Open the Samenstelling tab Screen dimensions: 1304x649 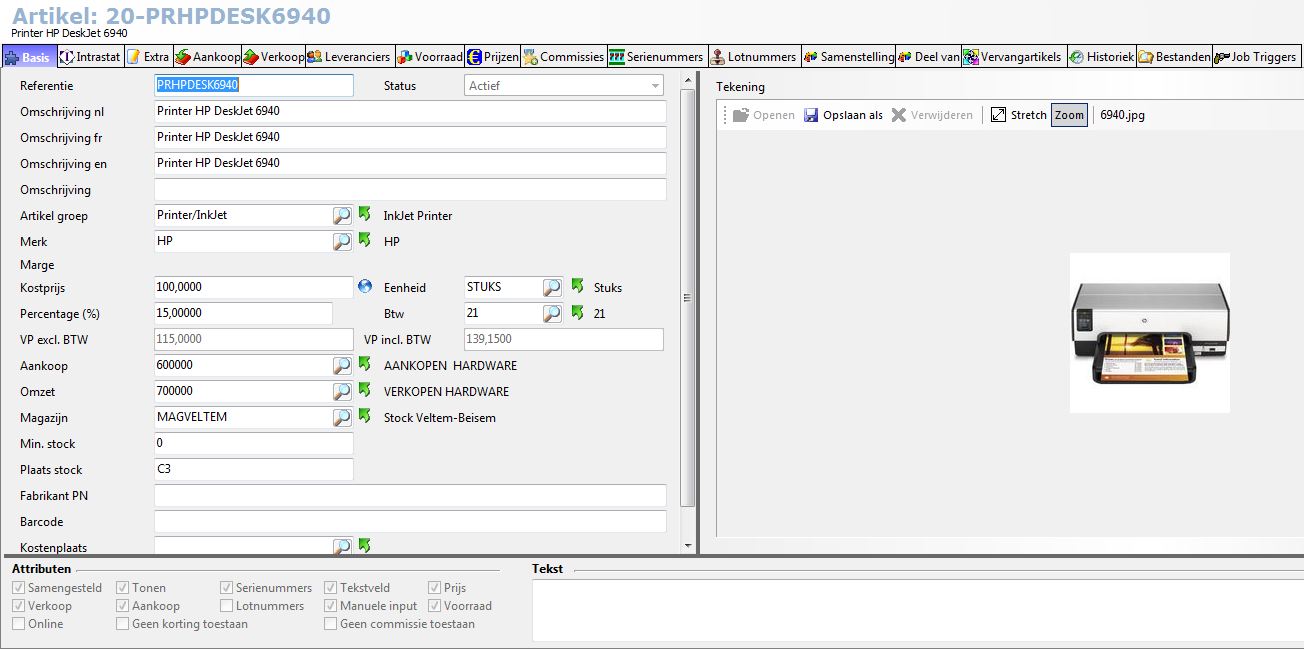848,57
